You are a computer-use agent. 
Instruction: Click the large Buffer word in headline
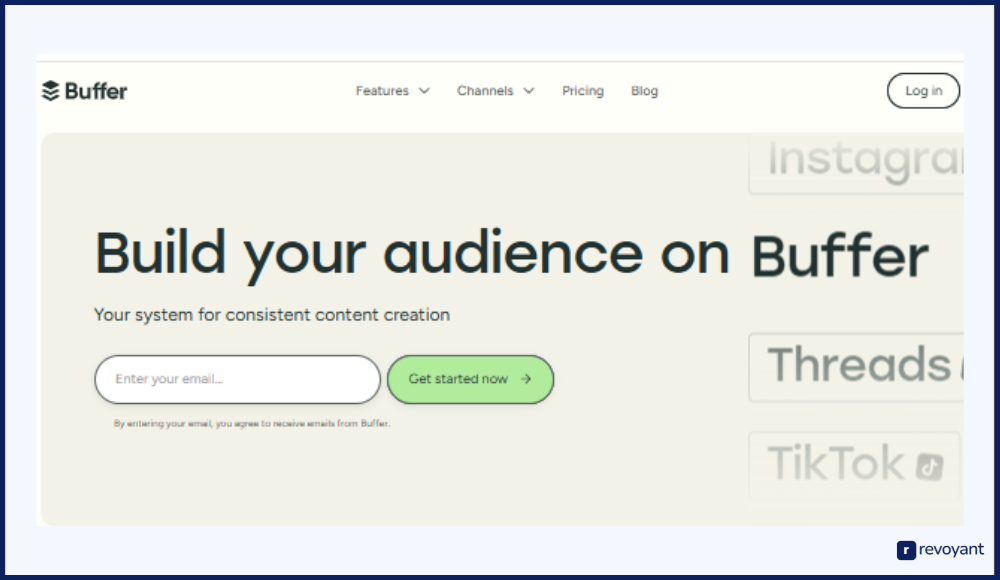pyautogui.click(x=839, y=257)
